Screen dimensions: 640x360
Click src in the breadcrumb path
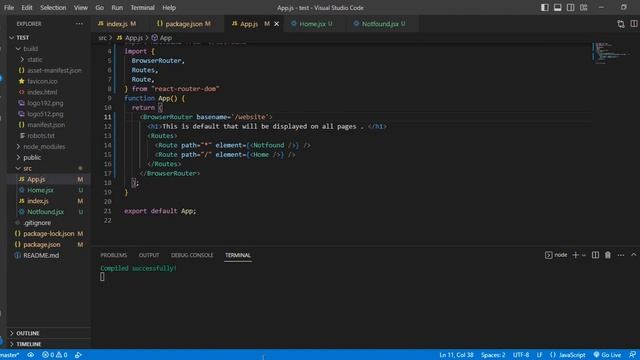[x=102, y=38]
